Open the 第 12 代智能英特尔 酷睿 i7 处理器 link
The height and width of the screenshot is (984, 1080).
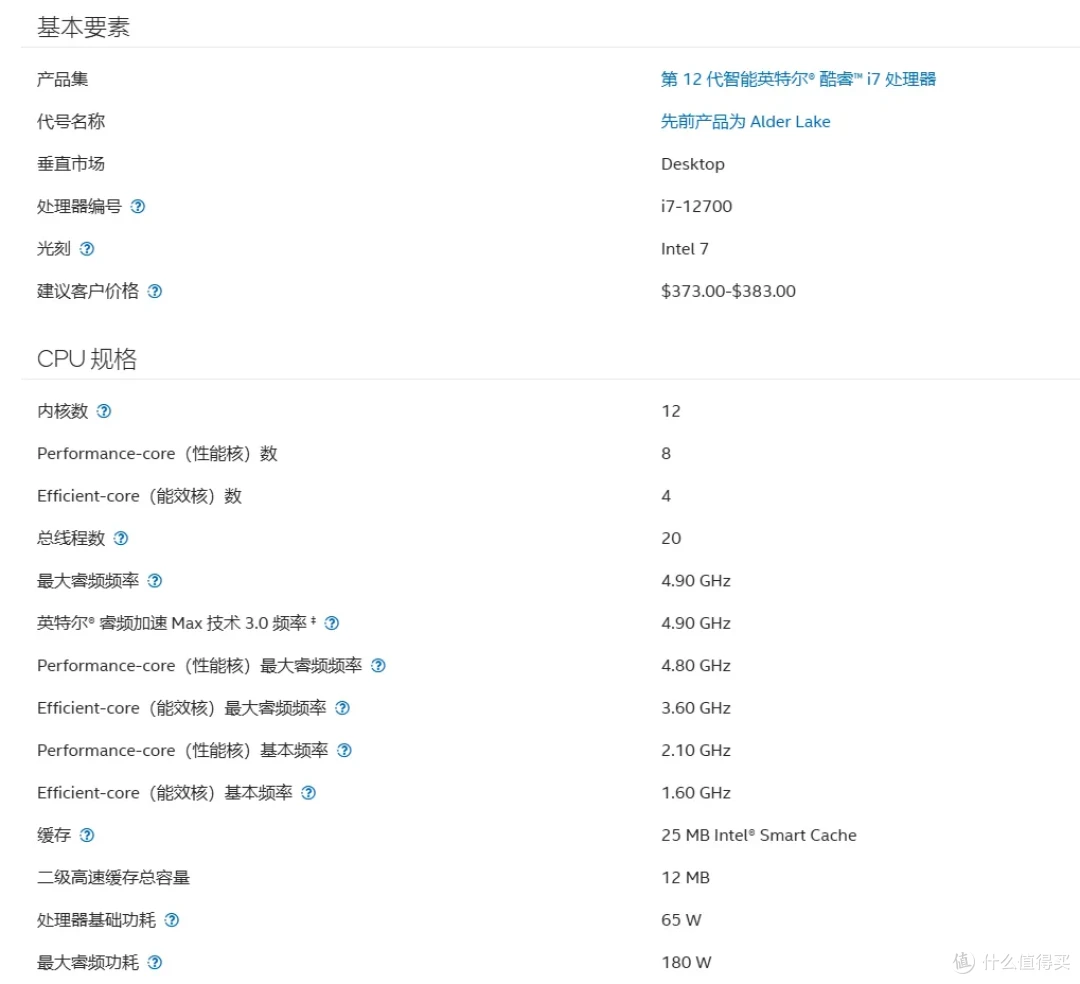(798, 79)
